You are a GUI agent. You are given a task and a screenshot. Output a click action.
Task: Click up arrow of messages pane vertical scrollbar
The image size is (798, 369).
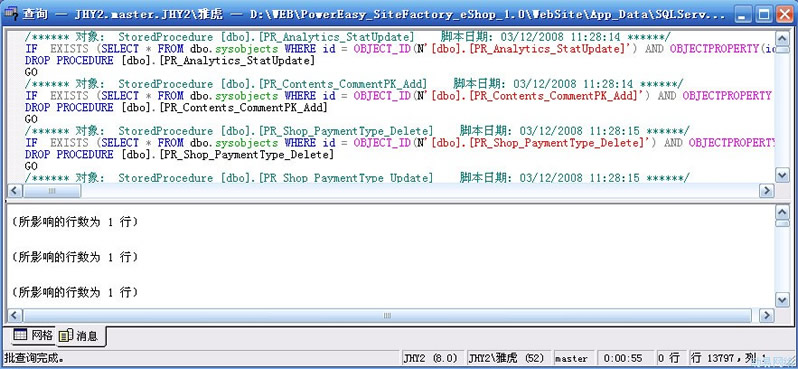point(782,213)
